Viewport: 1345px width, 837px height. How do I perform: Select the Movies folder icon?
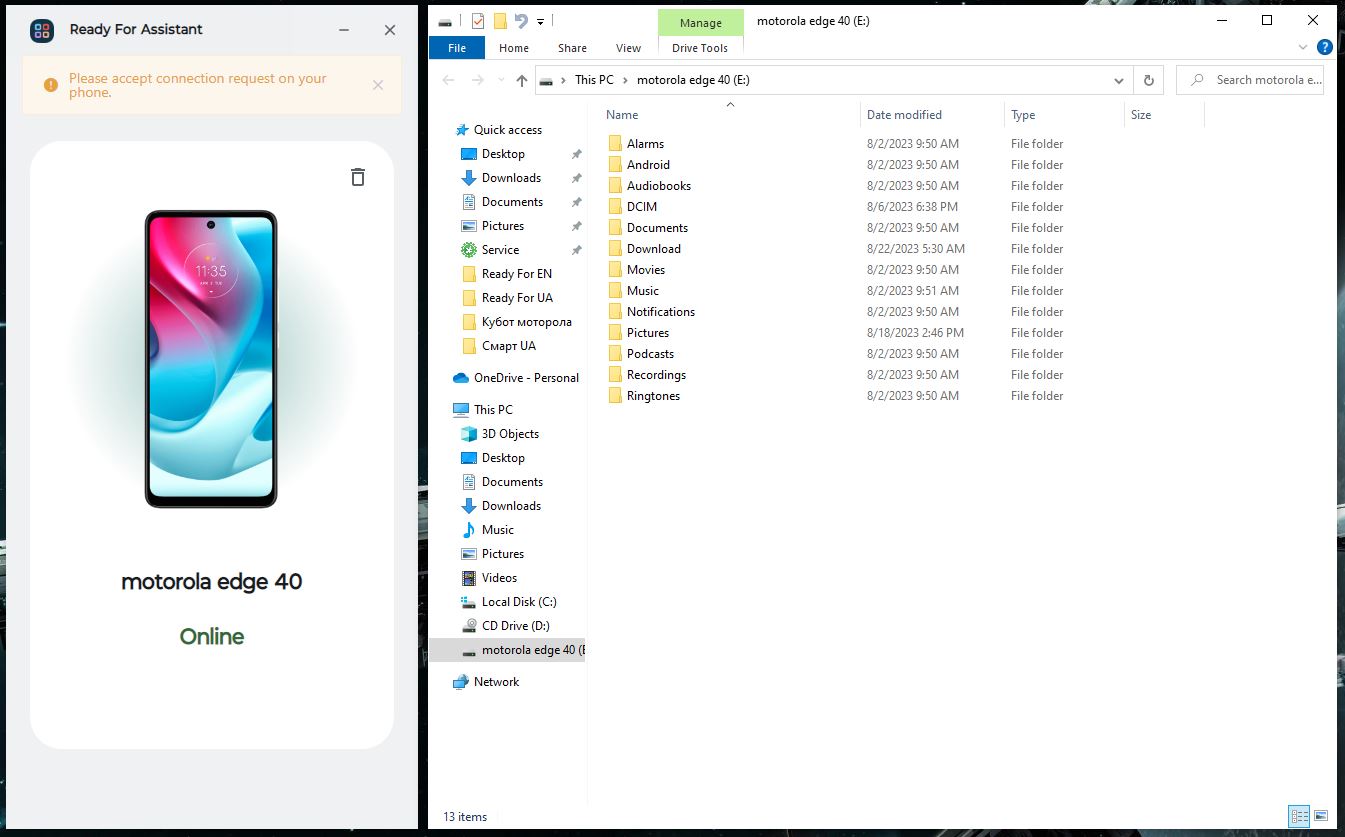click(615, 270)
